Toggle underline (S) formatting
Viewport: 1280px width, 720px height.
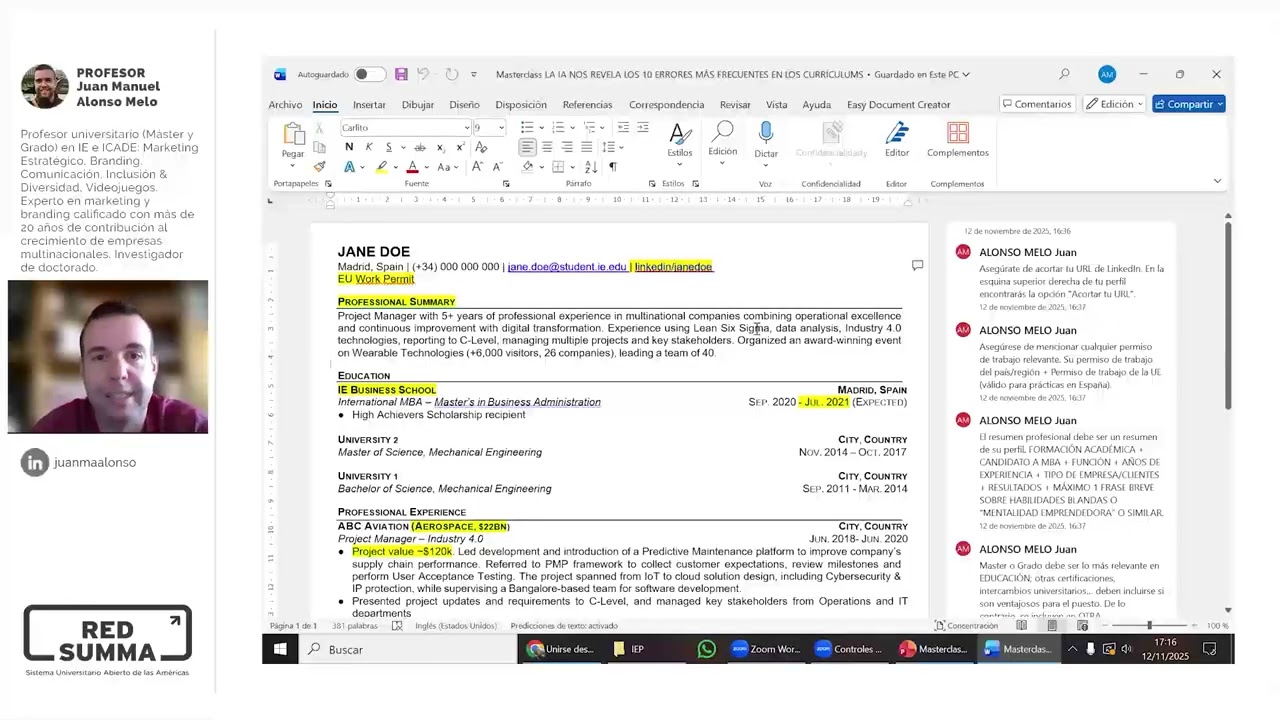[x=388, y=147]
